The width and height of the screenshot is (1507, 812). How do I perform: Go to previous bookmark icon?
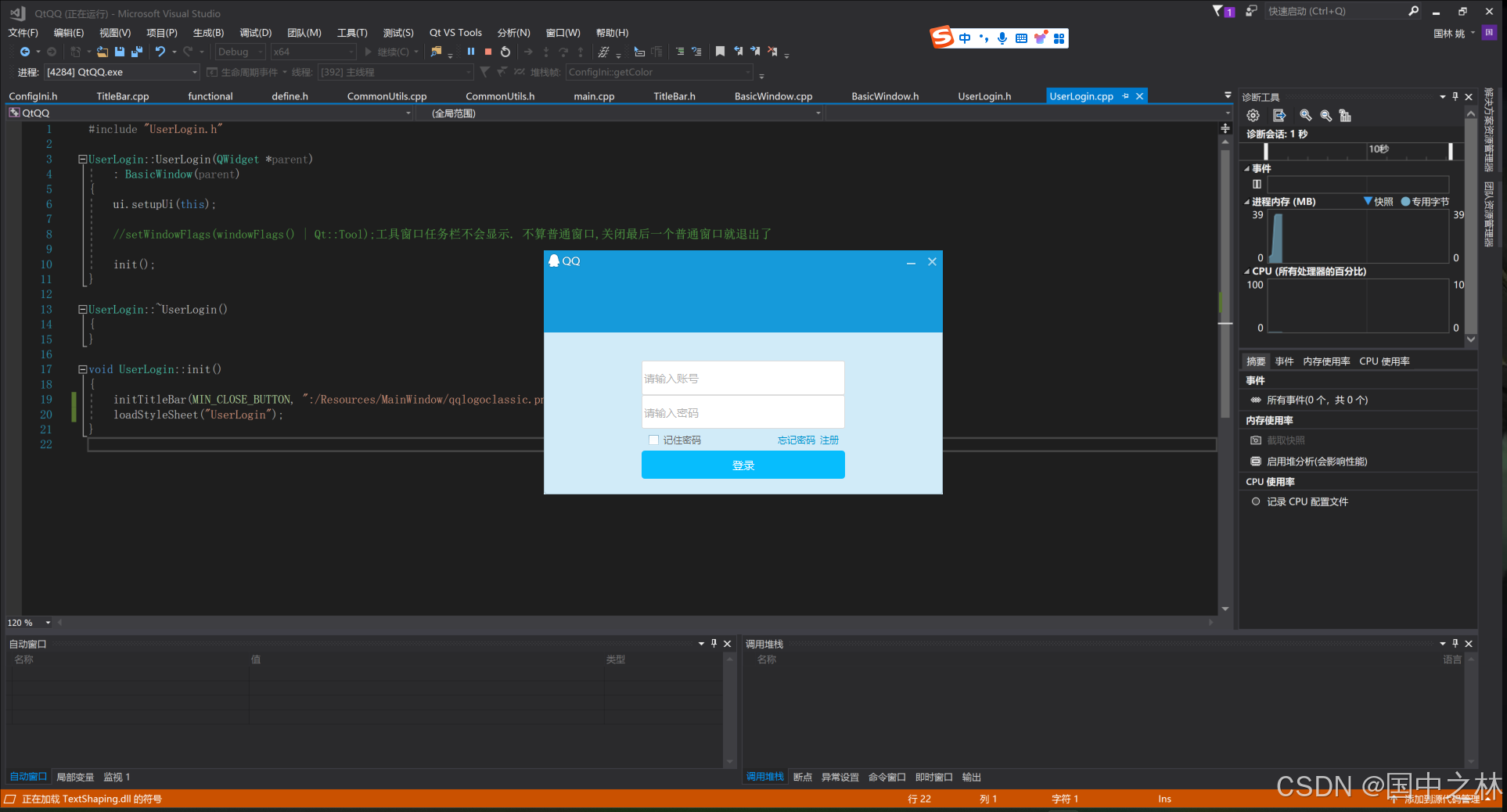738,52
